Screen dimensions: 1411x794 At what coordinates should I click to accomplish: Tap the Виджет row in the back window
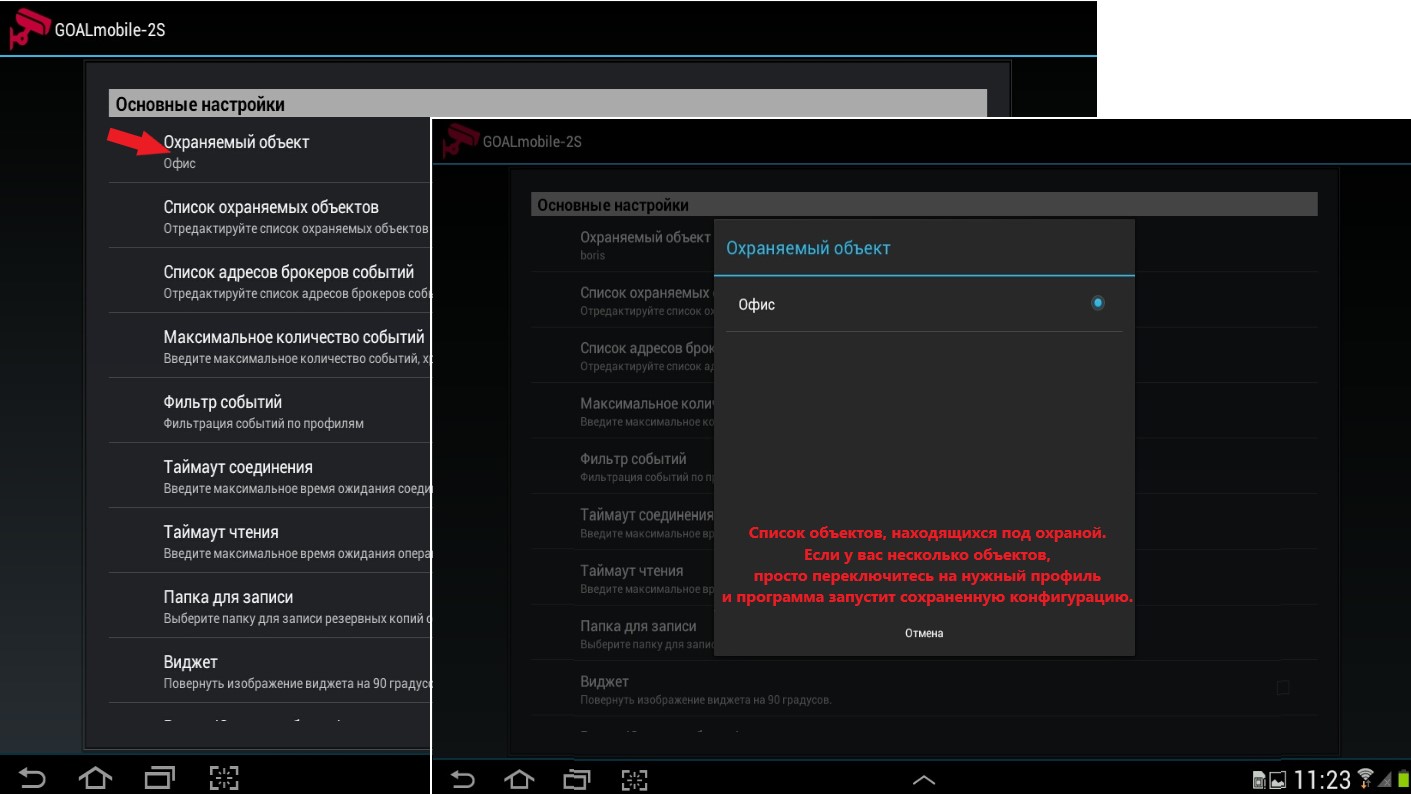point(270,671)
